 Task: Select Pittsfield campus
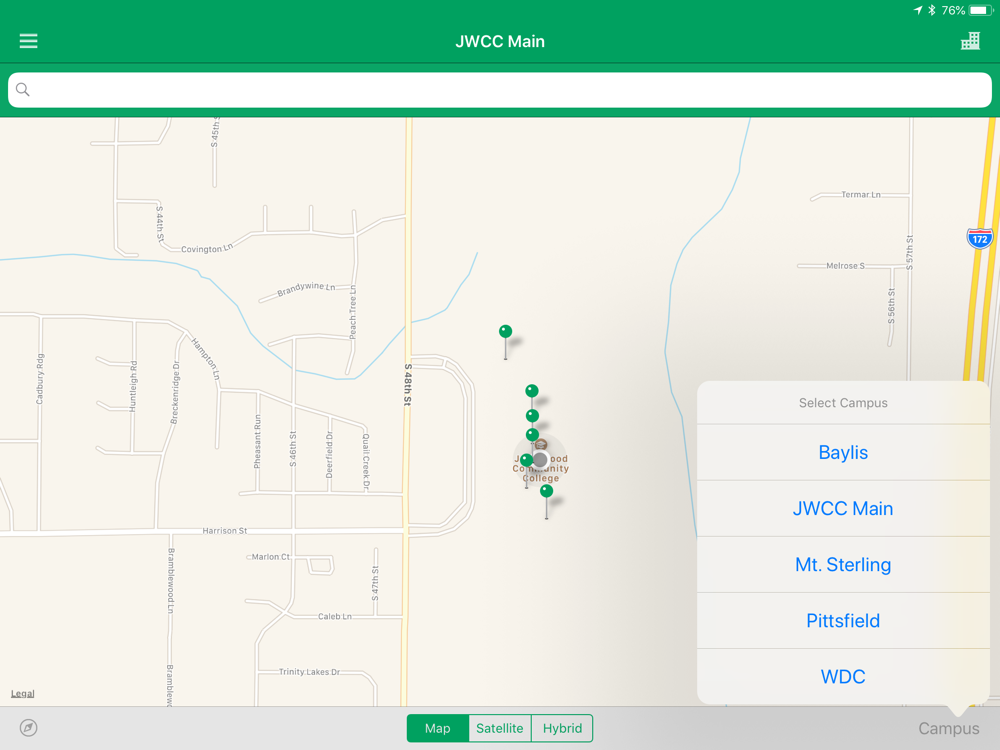click(843, 621)
